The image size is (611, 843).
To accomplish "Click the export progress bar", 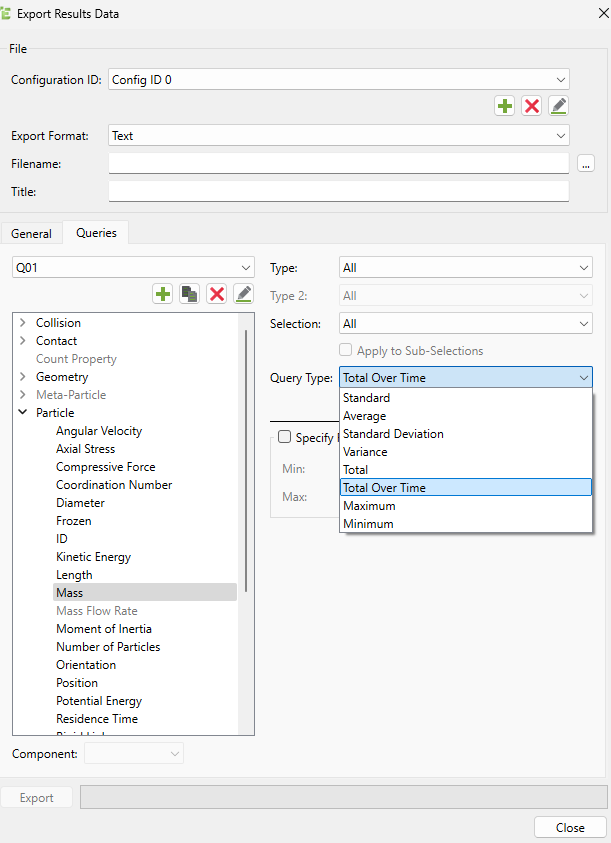I will point(344,797).
